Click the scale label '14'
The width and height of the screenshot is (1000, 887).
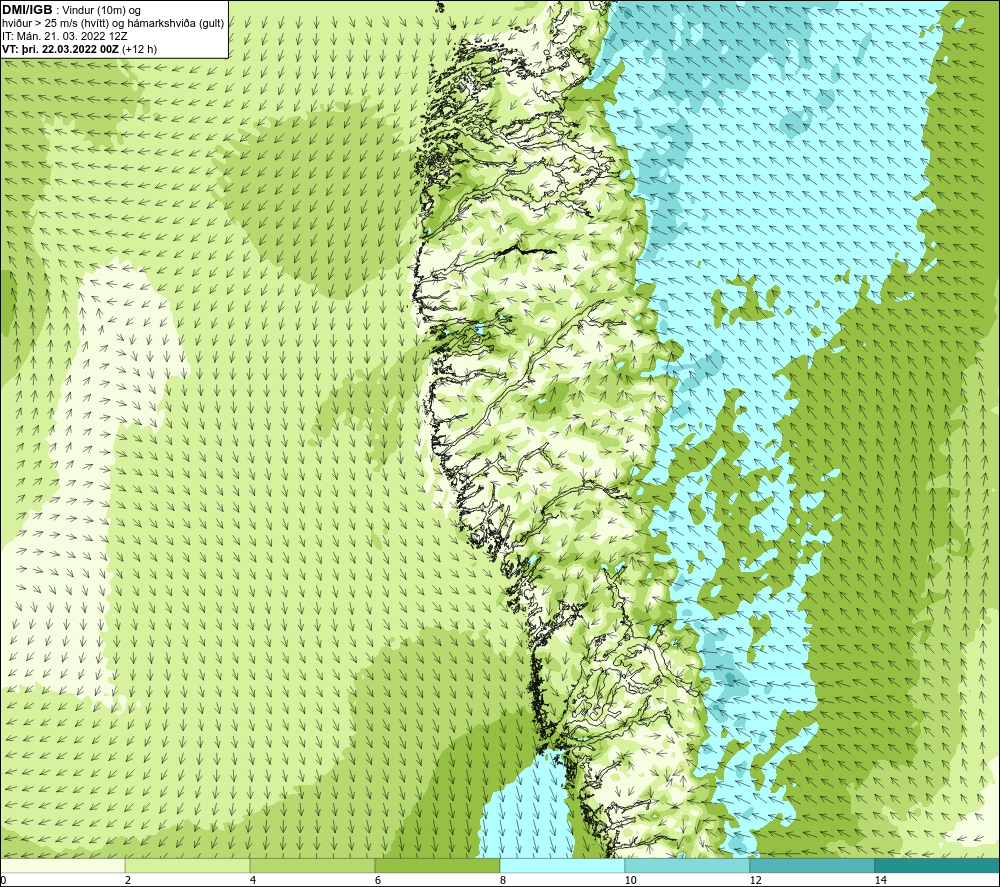click(x=880, y=881)
